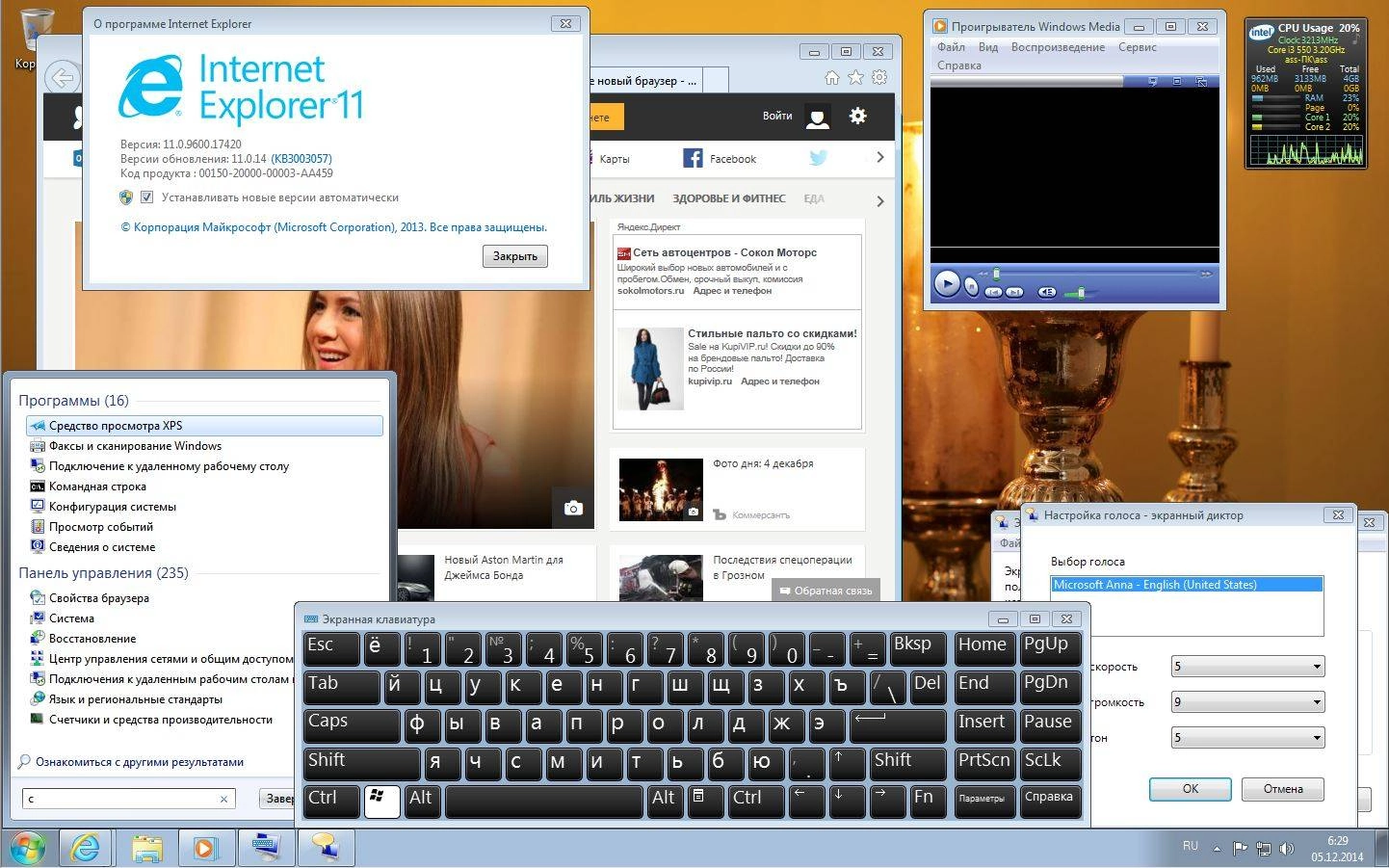1389x868 pixels.
Task: Click the Windows logo key on keyboard
Action: (381, 801)
